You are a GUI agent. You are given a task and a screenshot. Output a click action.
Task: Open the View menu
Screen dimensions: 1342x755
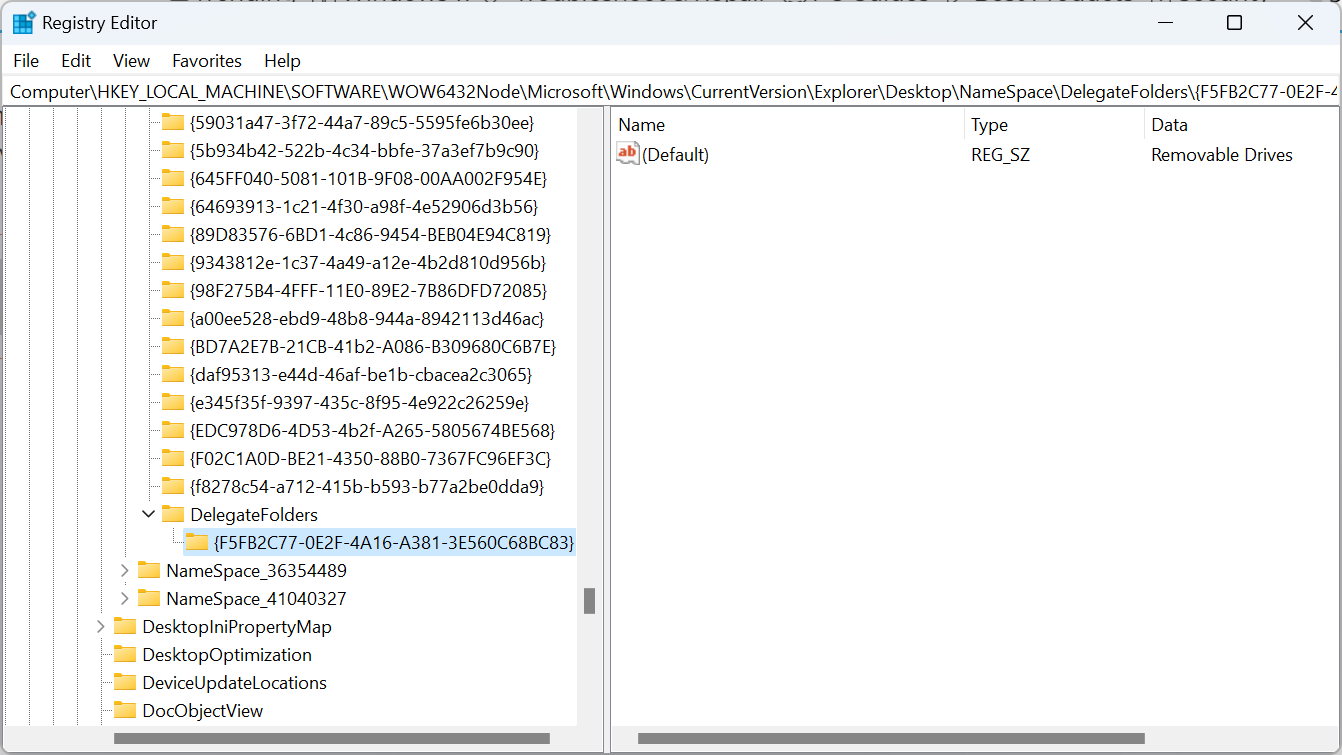coord(131,61)
